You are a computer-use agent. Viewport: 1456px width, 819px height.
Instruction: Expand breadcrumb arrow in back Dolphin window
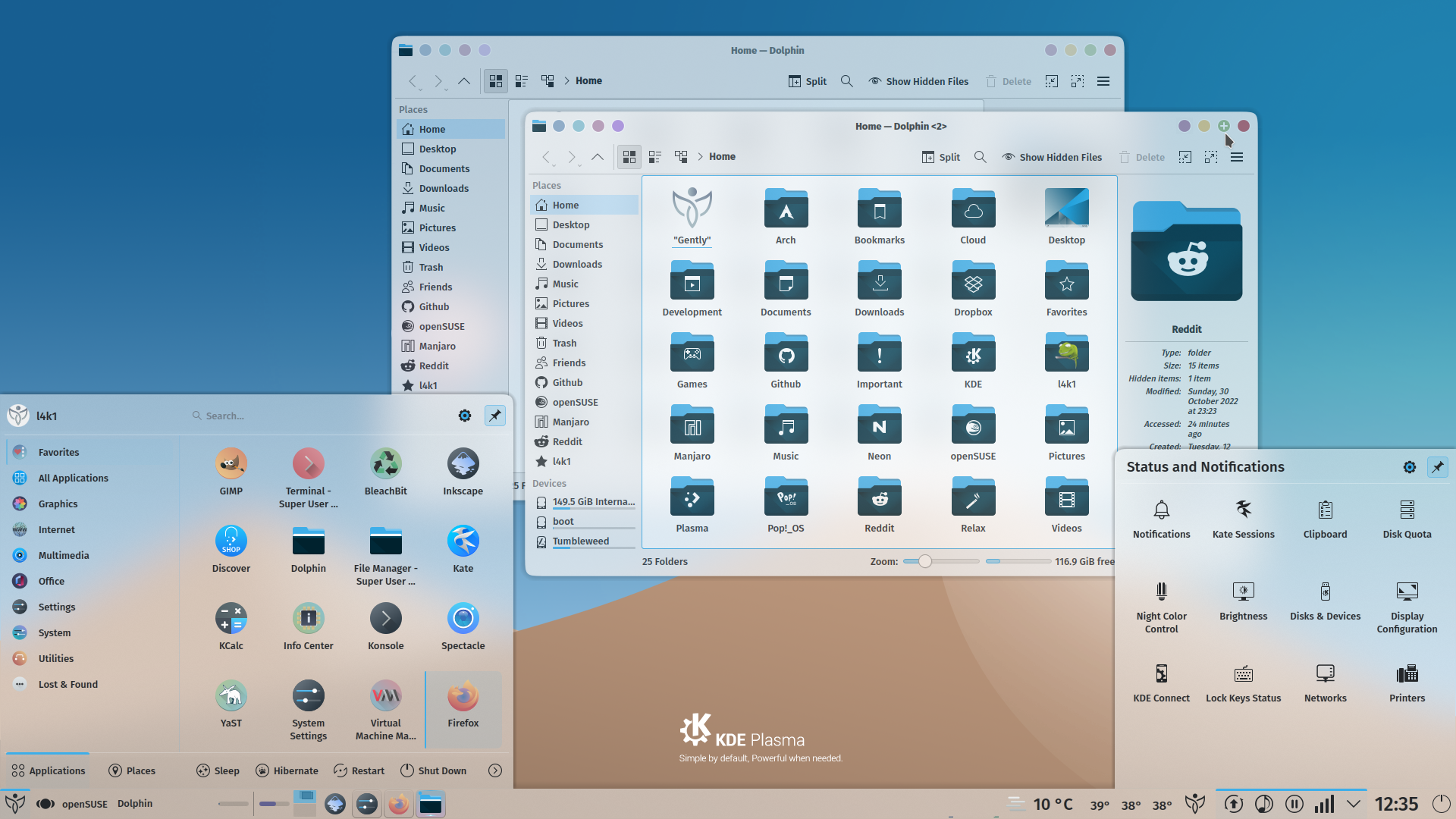(x=566, y=81)
